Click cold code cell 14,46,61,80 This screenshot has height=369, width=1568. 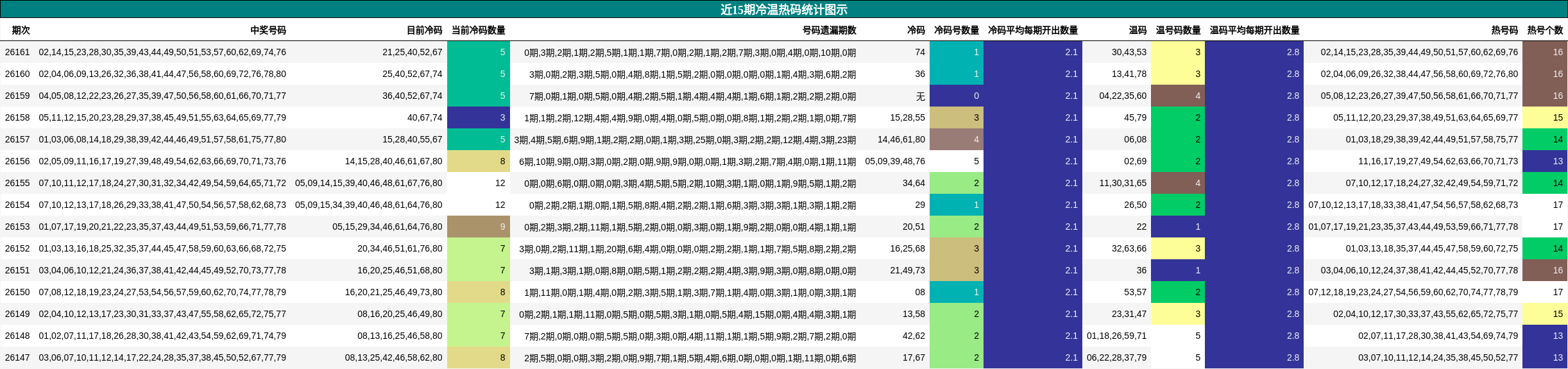point(901,139)
